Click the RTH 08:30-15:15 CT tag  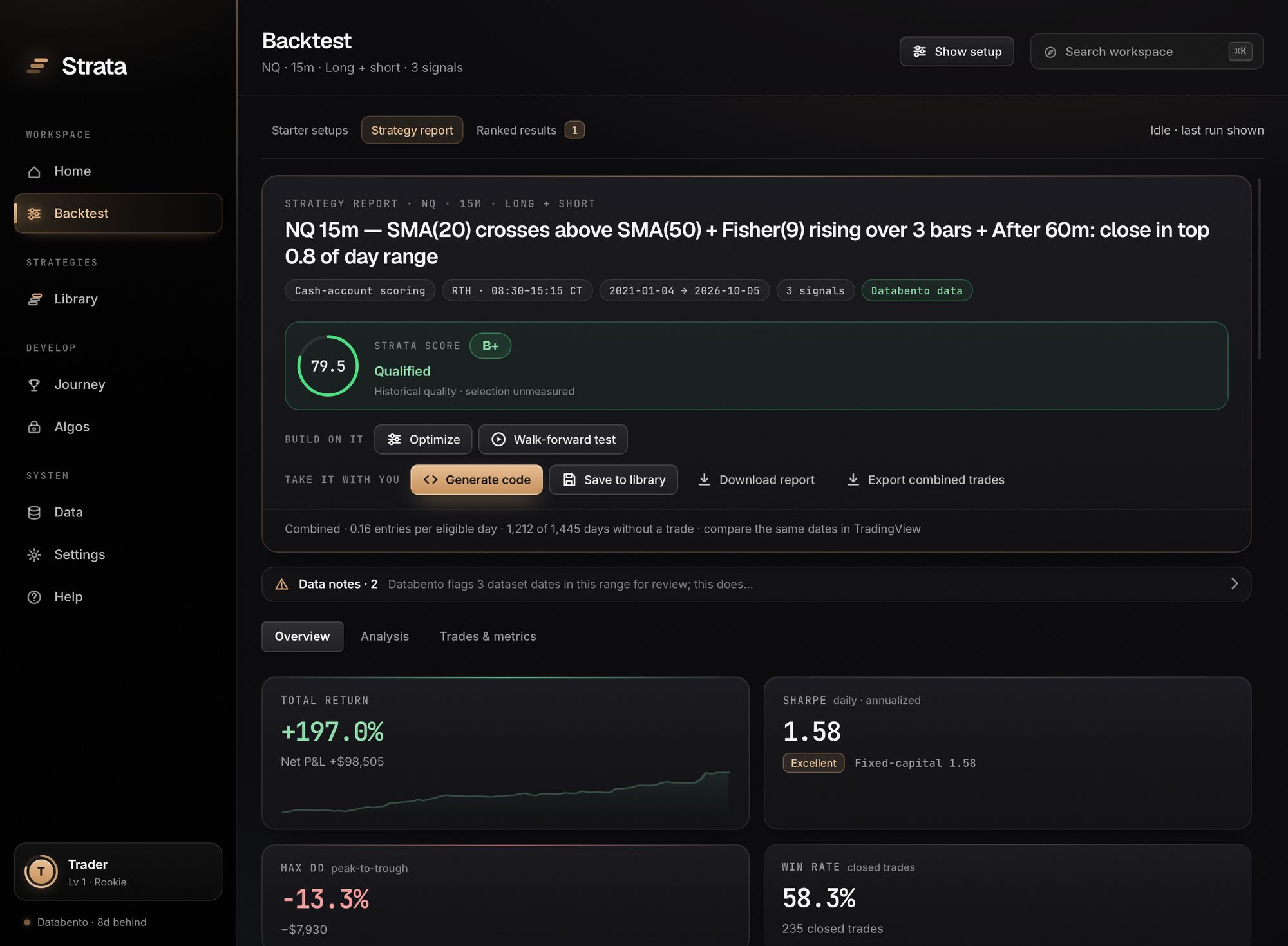click(517, 290)
